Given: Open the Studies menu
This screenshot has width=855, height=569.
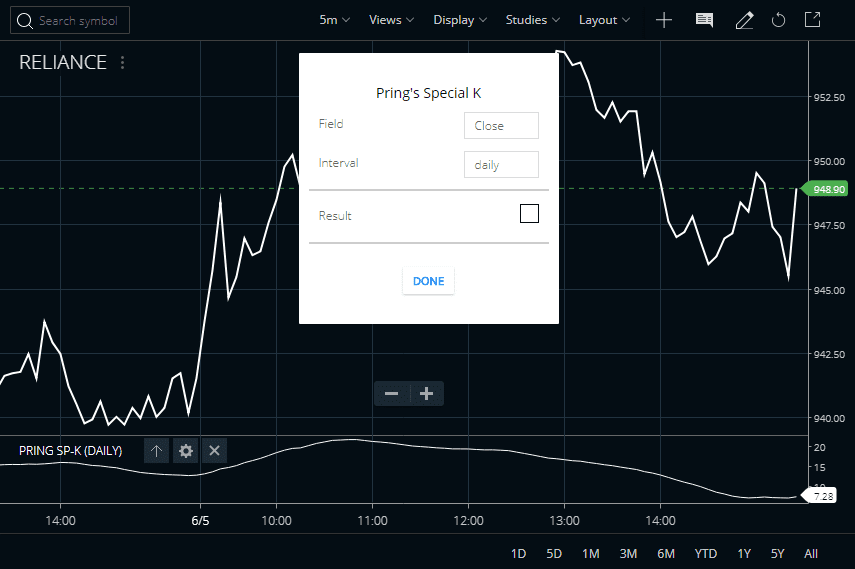Looking at the screenshot, I should click(533, 20).
